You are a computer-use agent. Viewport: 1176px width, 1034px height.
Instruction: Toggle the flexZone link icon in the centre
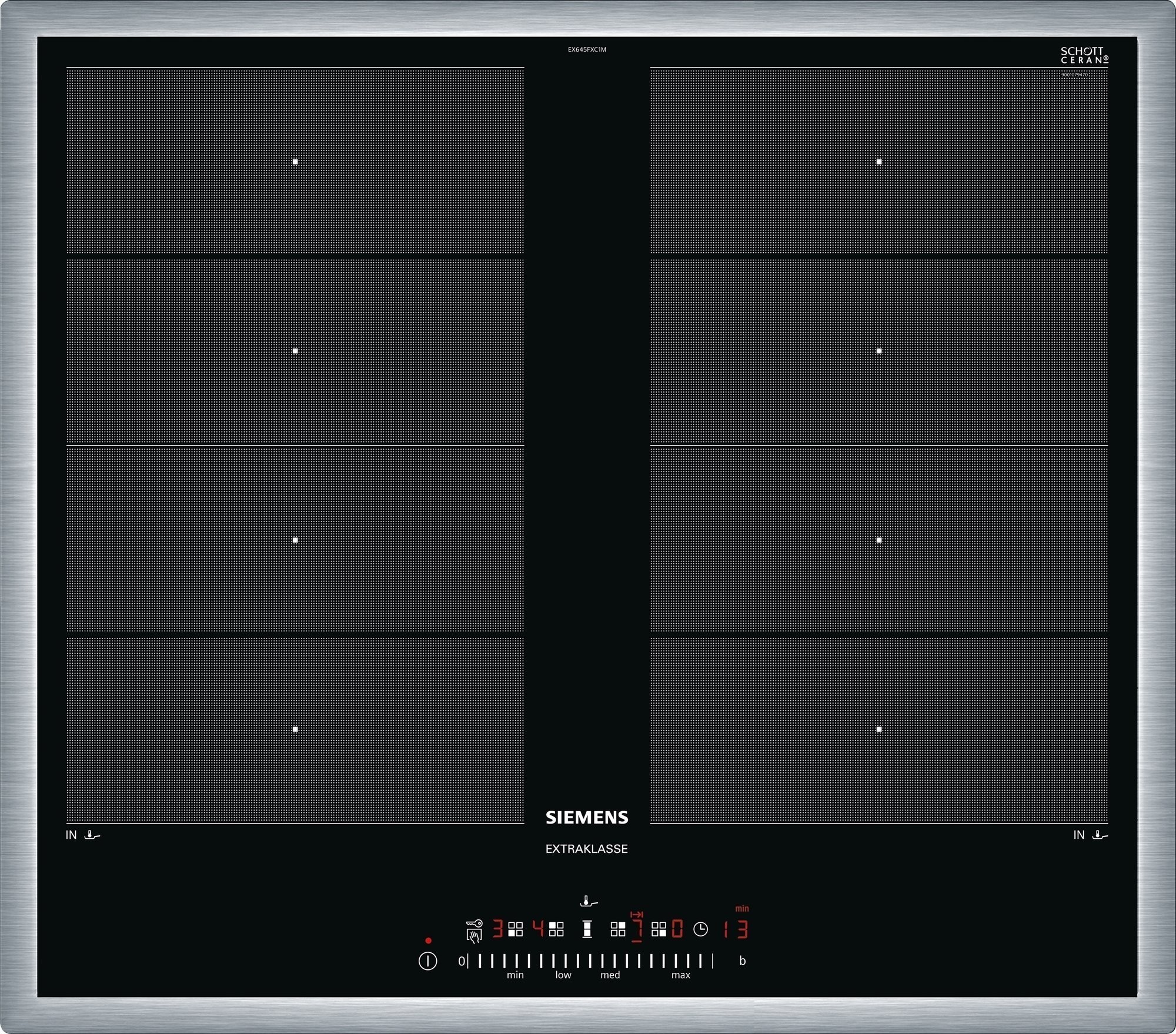(587, 929)
